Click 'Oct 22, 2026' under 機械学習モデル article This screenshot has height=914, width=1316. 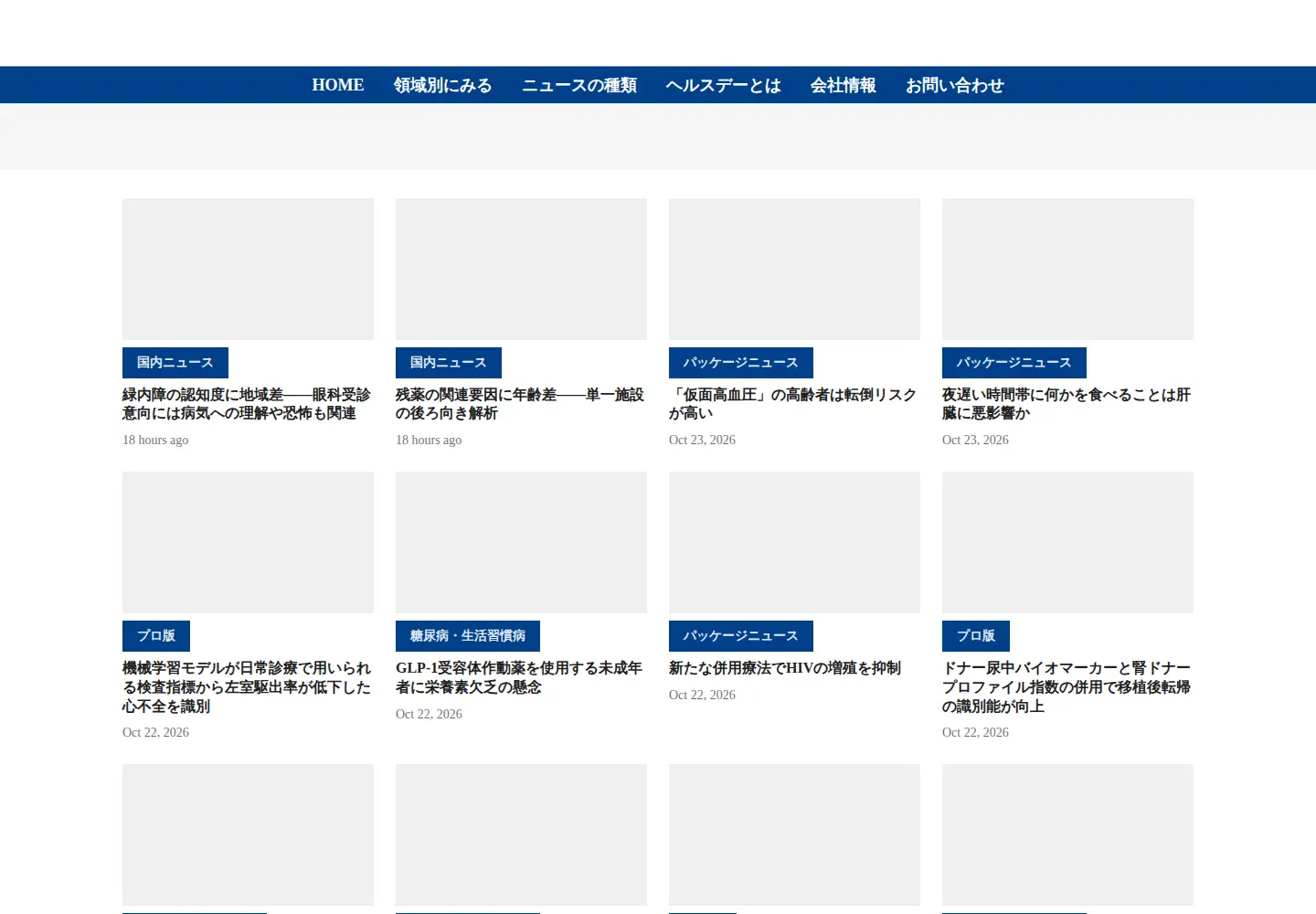(155, 732)
